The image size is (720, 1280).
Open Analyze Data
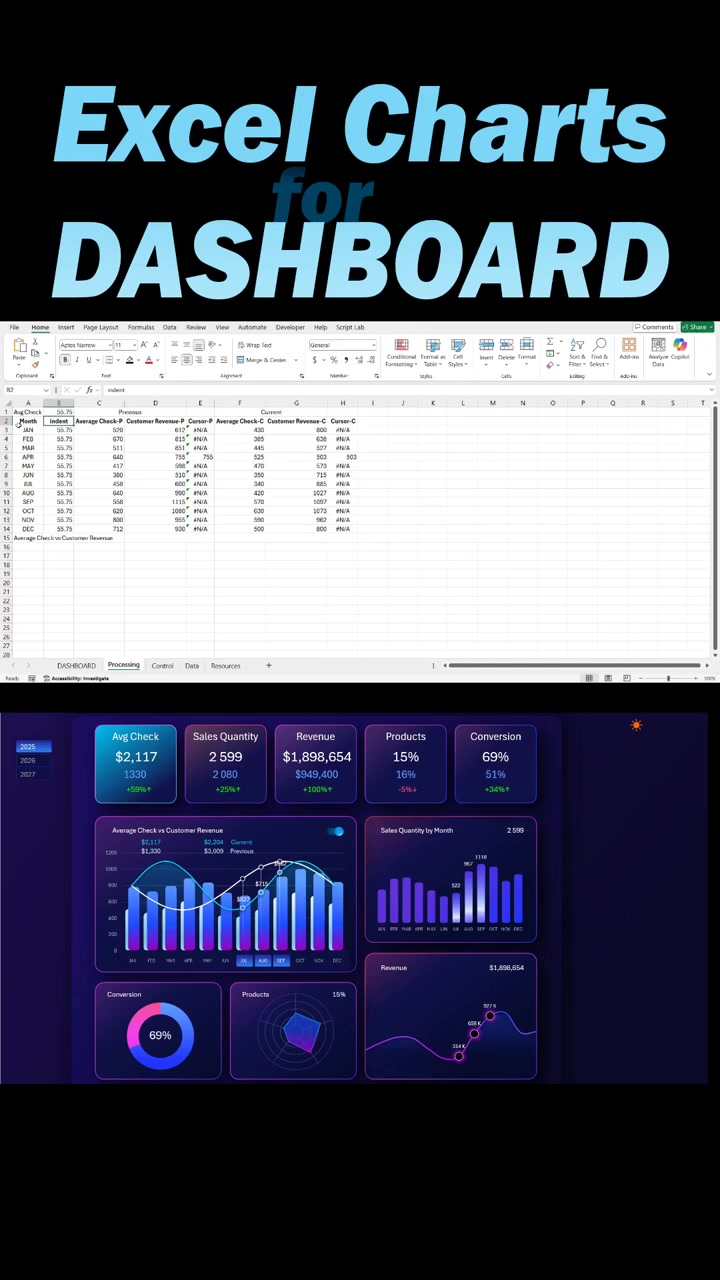(x=658, y=352)
